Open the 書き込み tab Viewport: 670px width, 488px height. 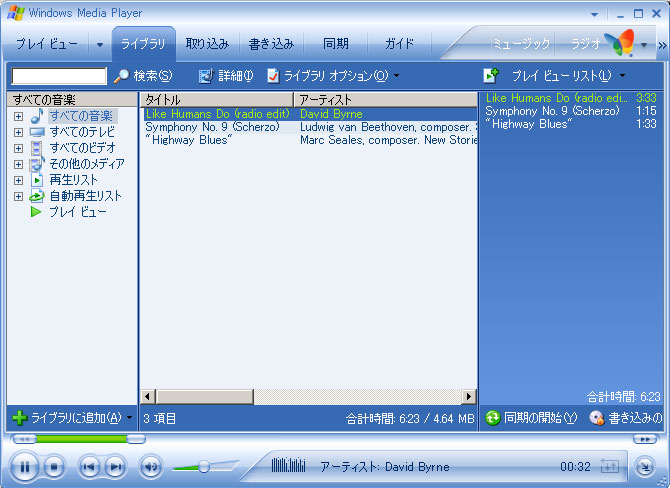[x=271, y=44]
